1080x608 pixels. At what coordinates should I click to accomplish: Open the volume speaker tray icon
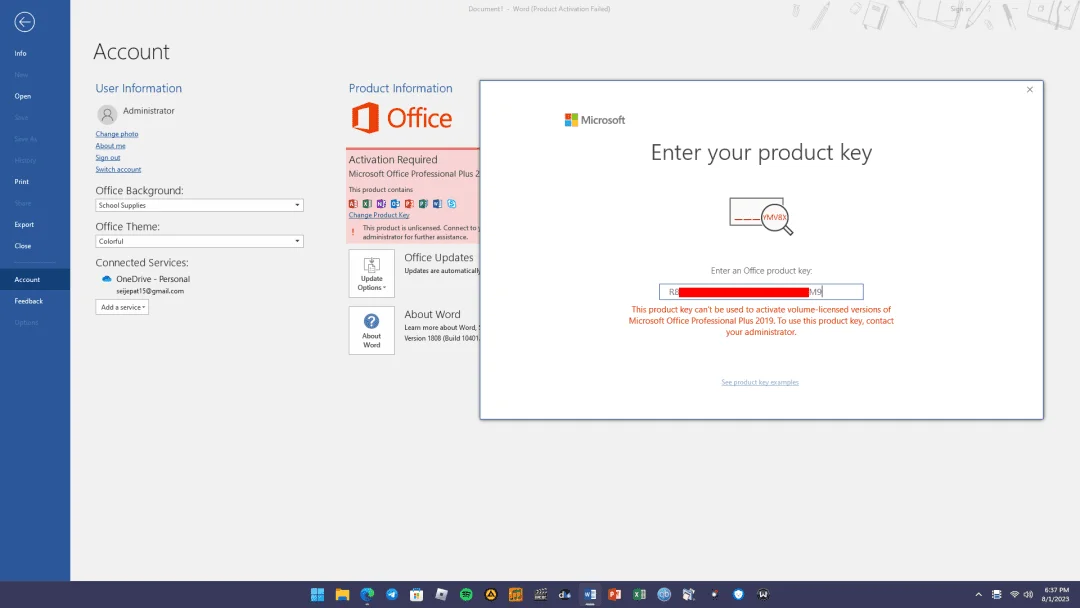coord(1028,594)
